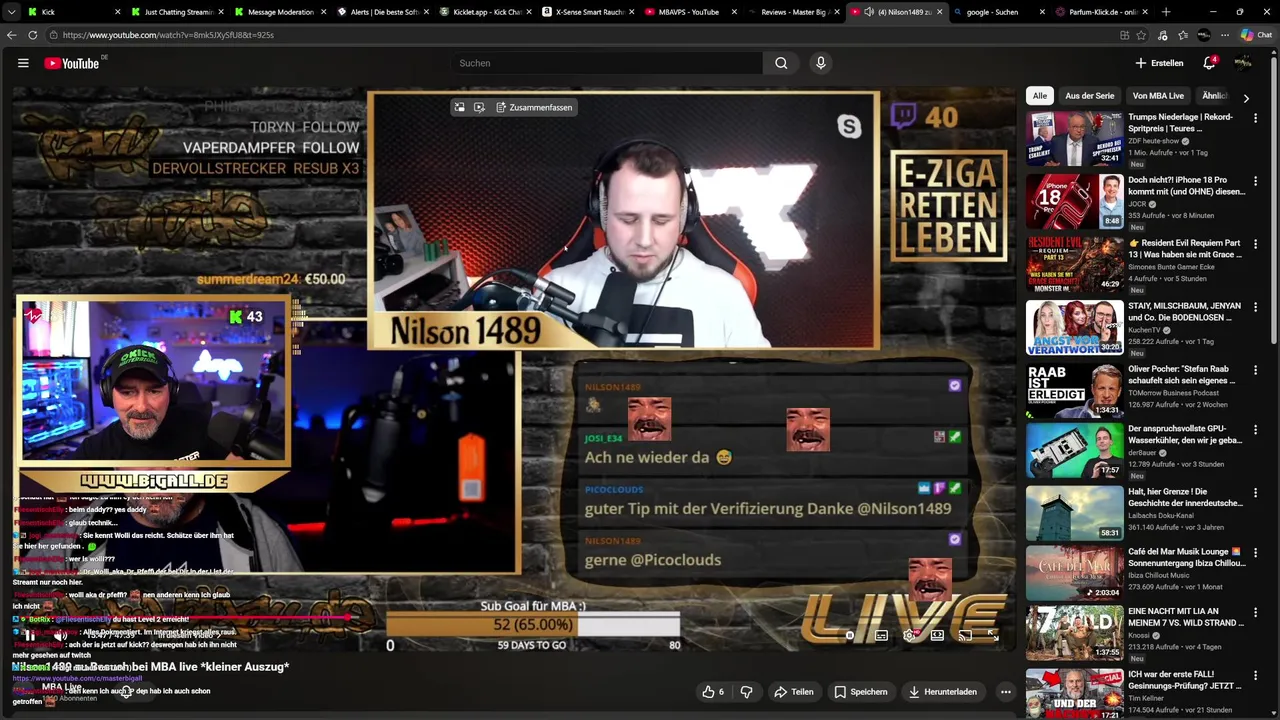1280x720 pixels.
Task: Open YouTube notifications bell
Action: click(x=1209, y=63)
